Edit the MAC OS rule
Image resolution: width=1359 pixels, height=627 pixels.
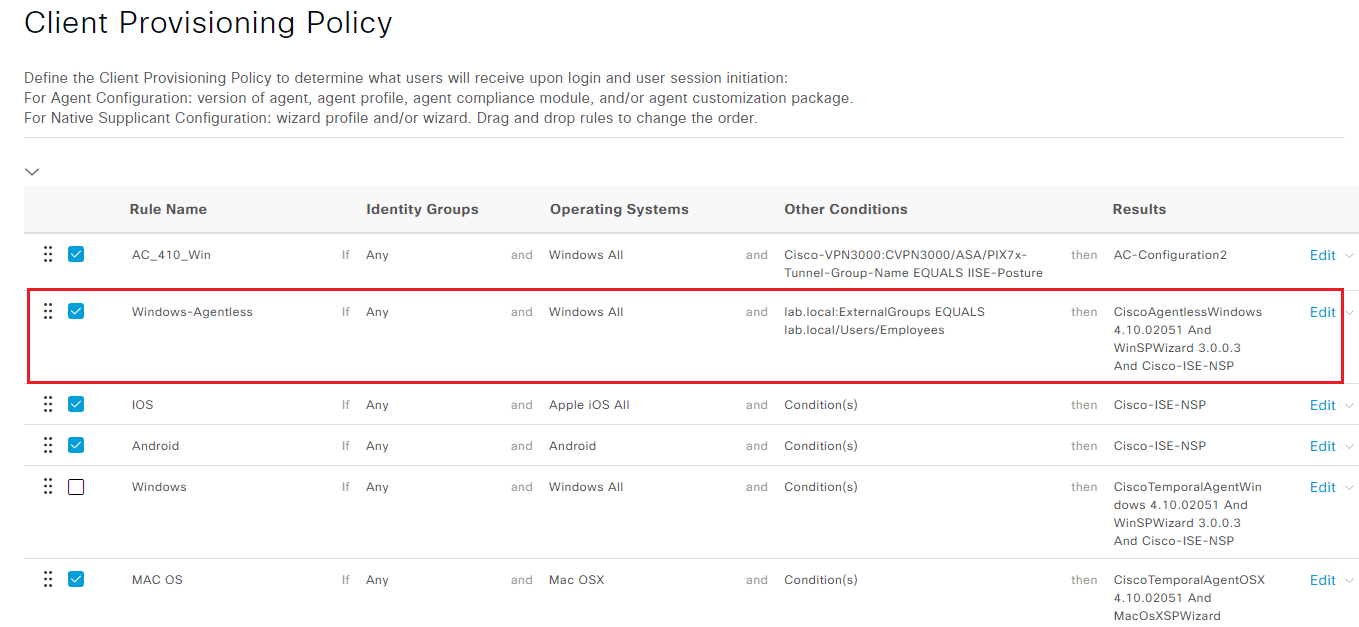click(x=1322, y=580)
